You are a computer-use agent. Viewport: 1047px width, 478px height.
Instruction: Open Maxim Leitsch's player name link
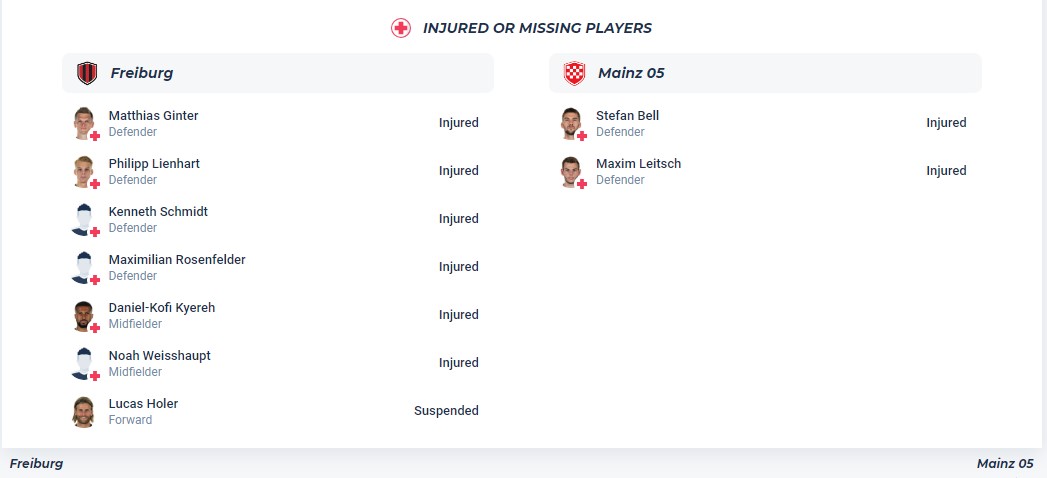638,163
